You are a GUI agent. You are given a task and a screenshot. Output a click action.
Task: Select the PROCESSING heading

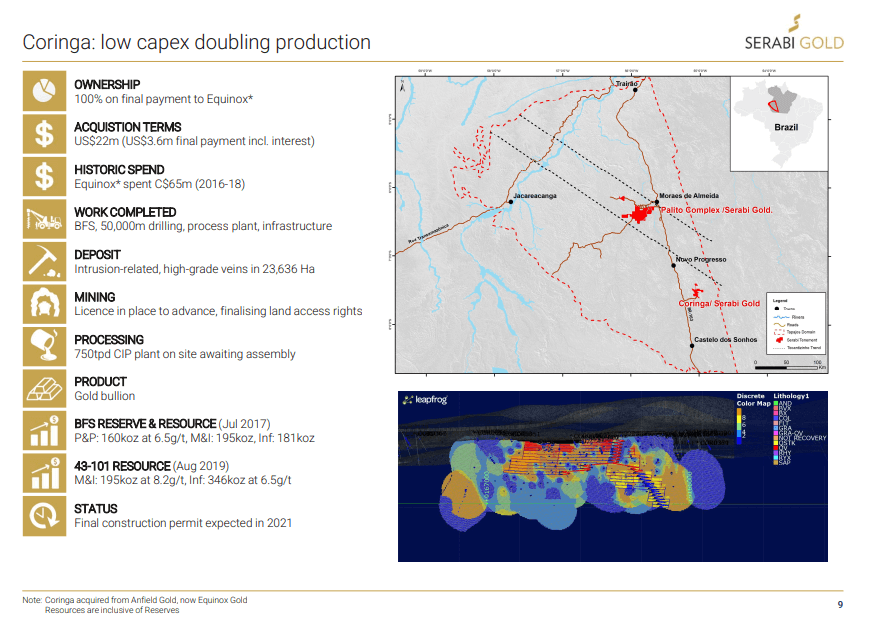click(x=109, y=340)
